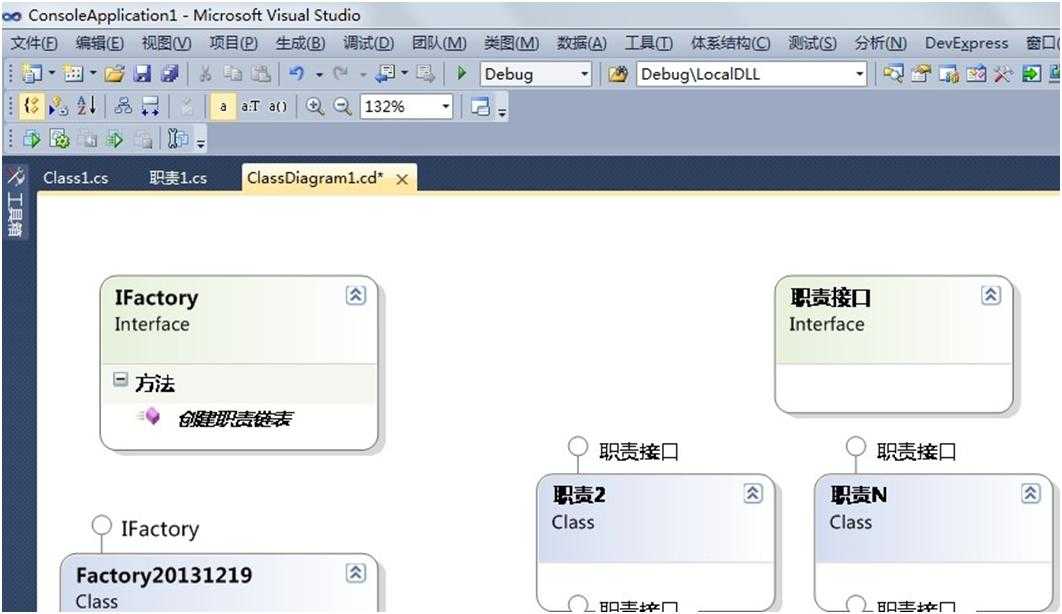1062x614 pixels.
Task: Click the Find in Files folder icon
Action: [x=618, y=74]
